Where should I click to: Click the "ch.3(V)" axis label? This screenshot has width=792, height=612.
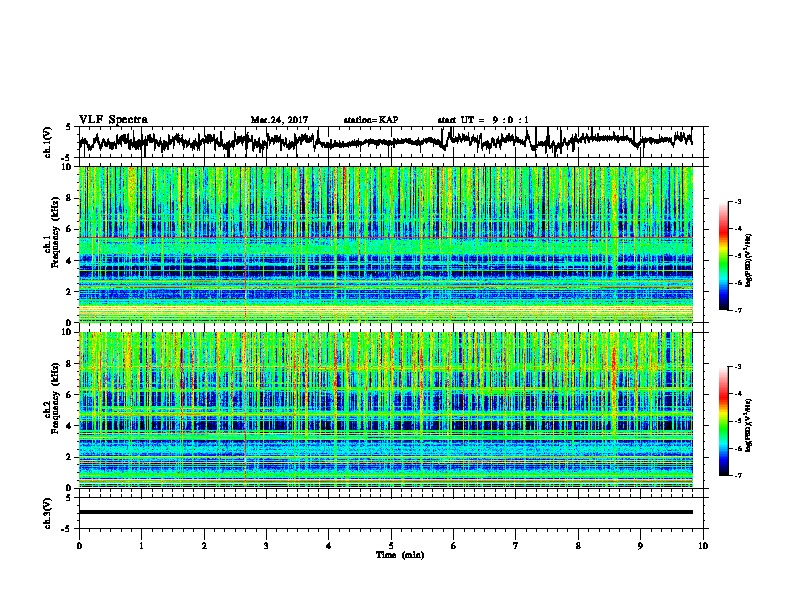(x=47, y=513)
